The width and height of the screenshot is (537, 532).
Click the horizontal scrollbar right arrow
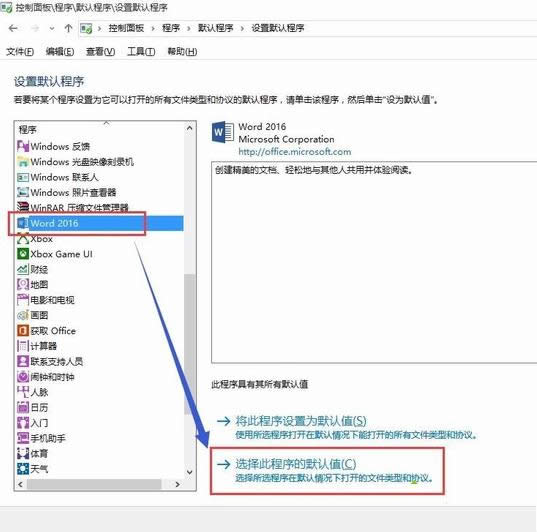(177, 484)
